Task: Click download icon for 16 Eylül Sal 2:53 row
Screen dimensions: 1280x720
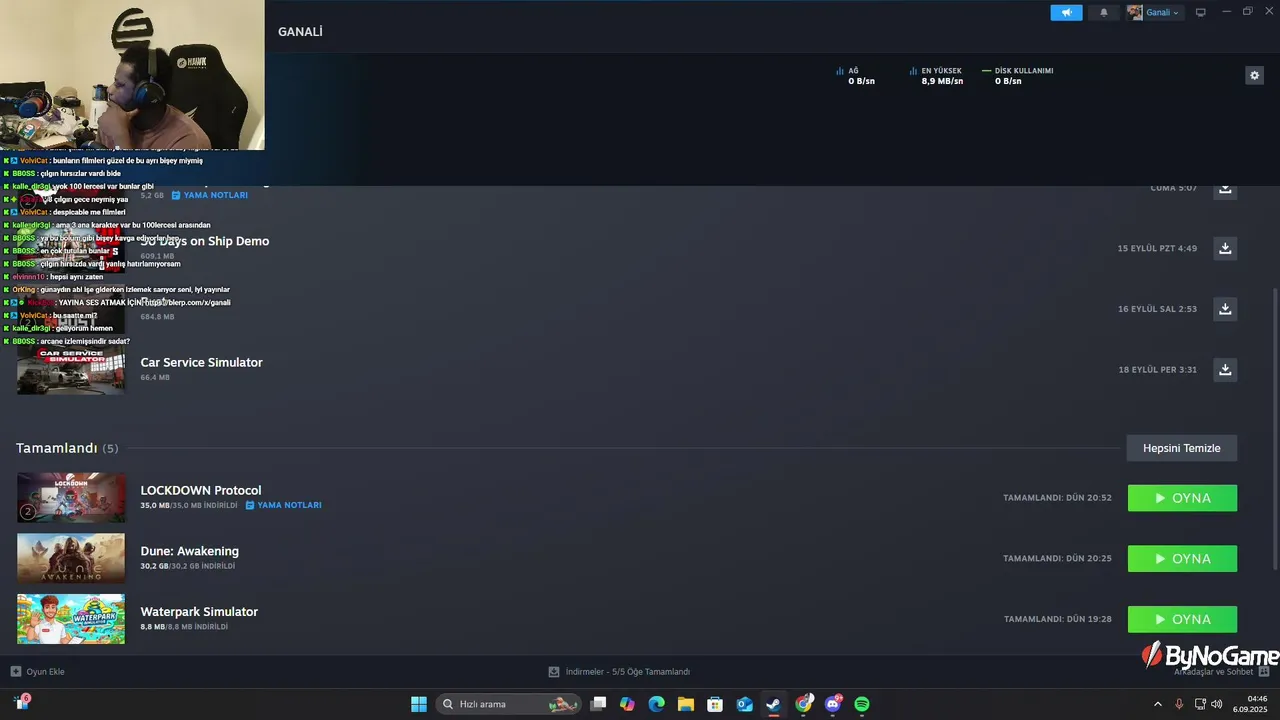Action: 1225,309
